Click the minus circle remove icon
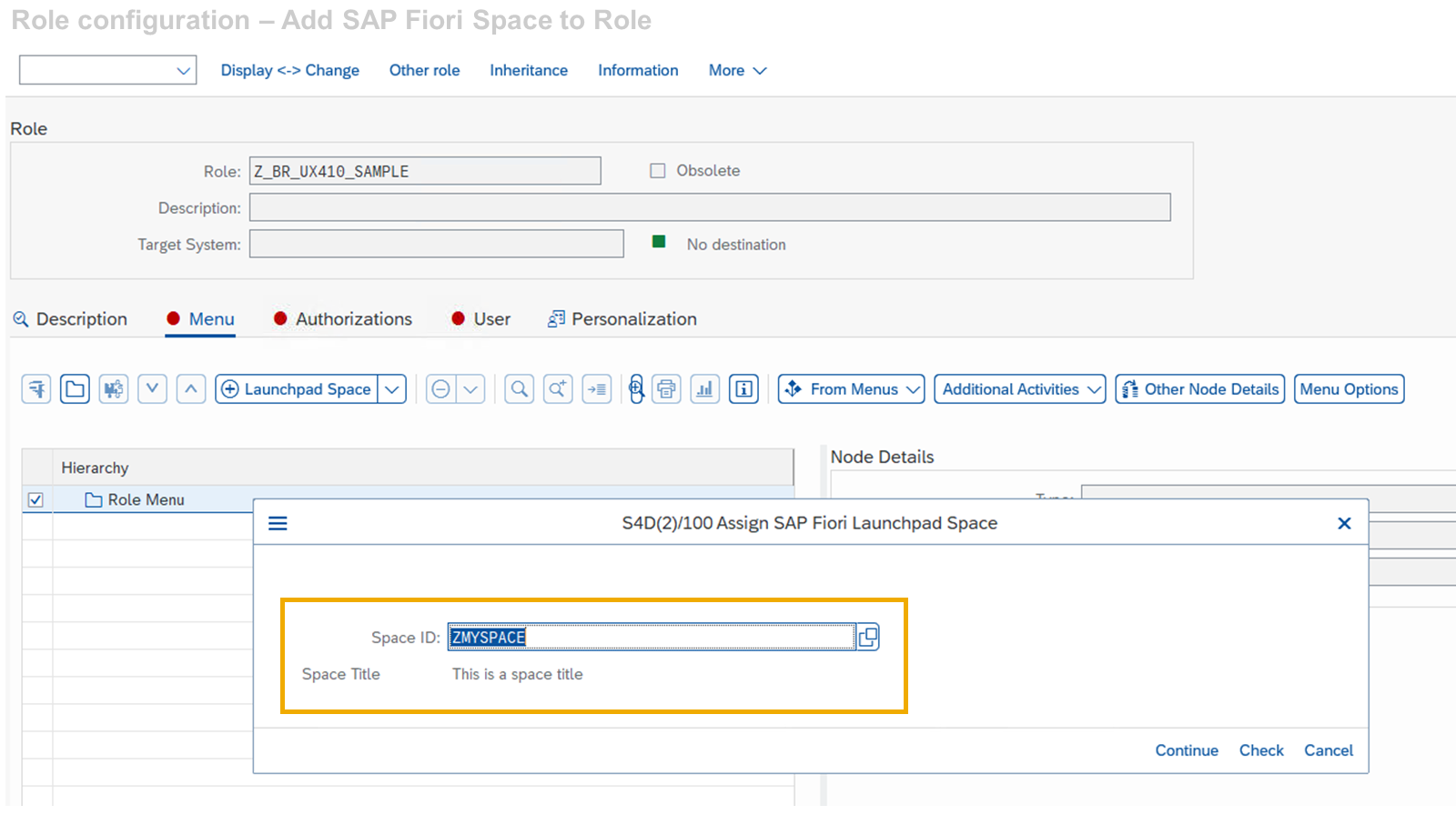The image size is (1456, 815). click(x=441, y=389)
